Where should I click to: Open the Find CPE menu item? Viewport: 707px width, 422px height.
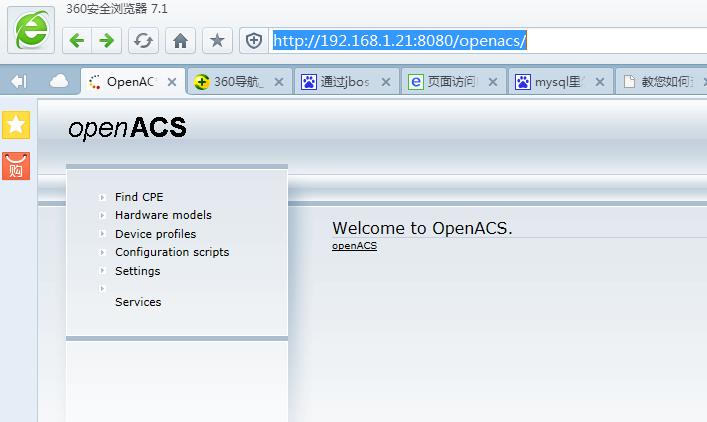[139, 197]
